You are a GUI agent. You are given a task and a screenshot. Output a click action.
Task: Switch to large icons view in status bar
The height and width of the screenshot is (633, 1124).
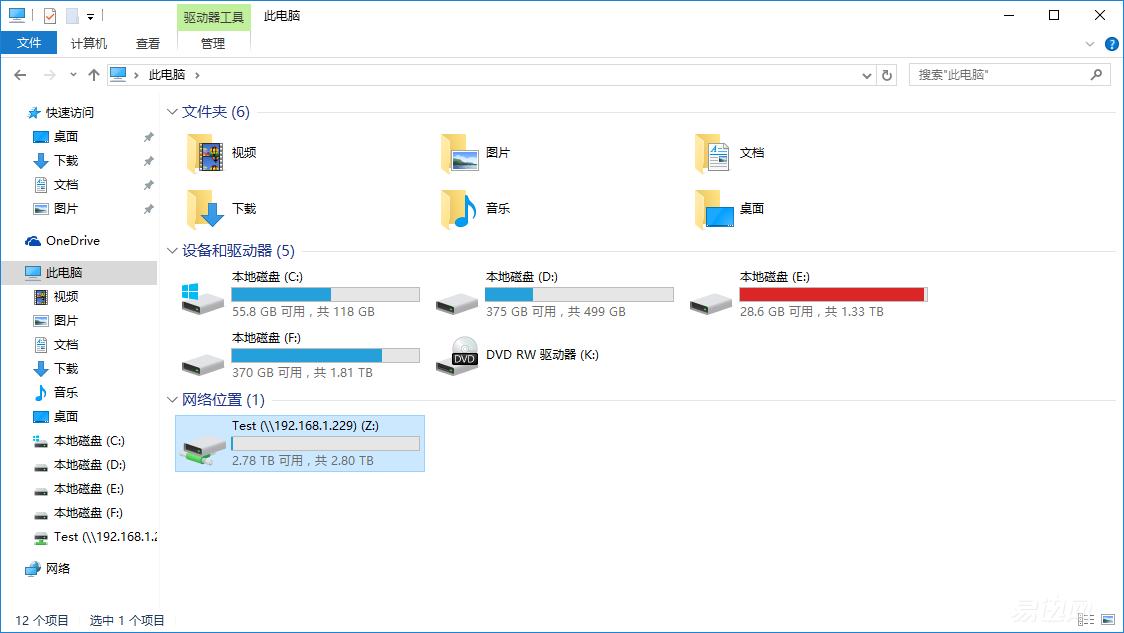[x=1108, y=619]
